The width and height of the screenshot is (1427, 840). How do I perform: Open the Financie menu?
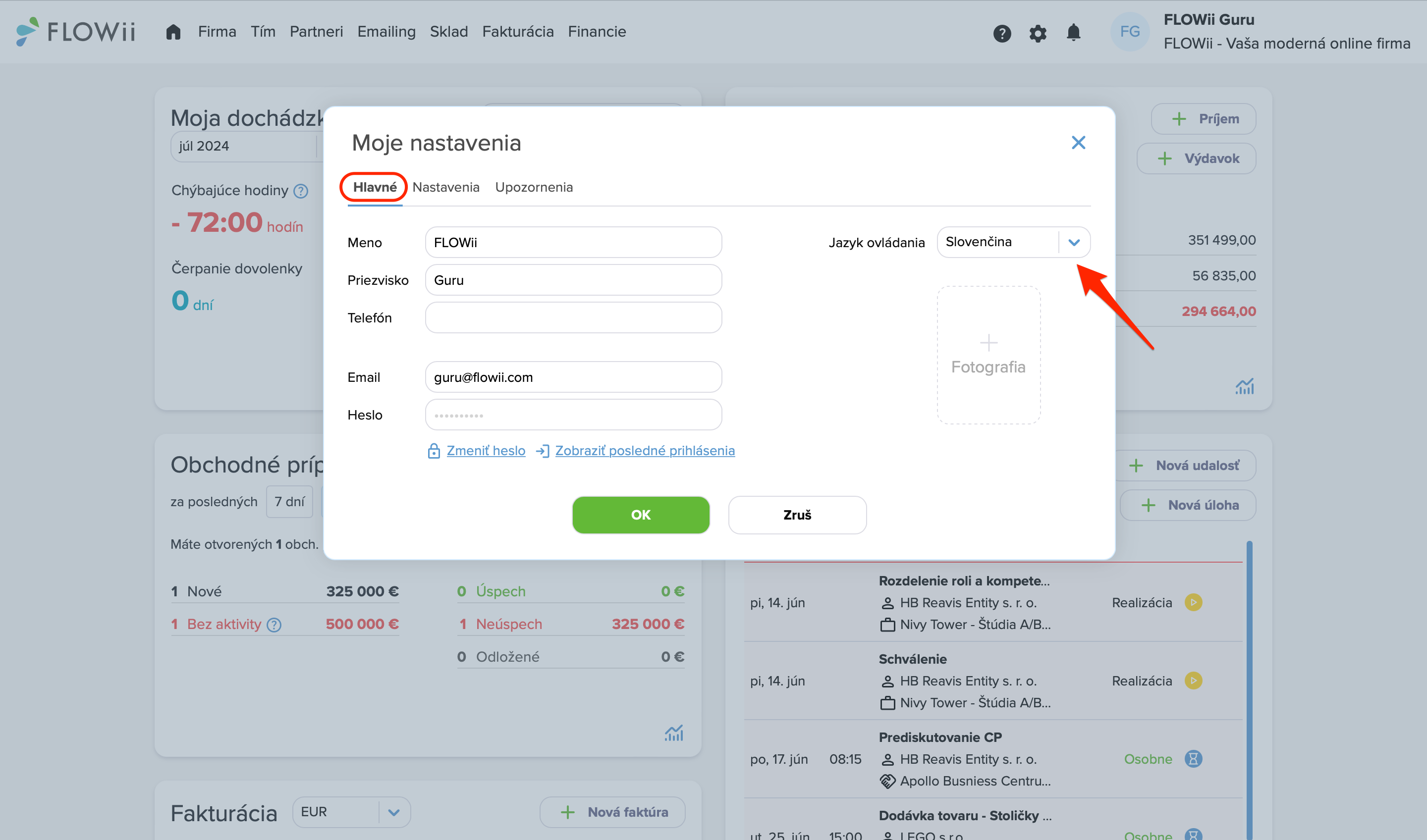[597, 32]
